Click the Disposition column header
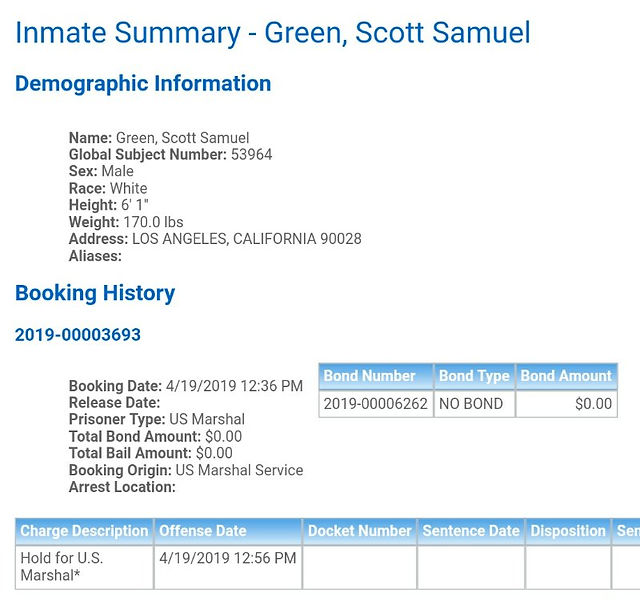The width and height of the screenshot is (640, 609). pos(568,531)
